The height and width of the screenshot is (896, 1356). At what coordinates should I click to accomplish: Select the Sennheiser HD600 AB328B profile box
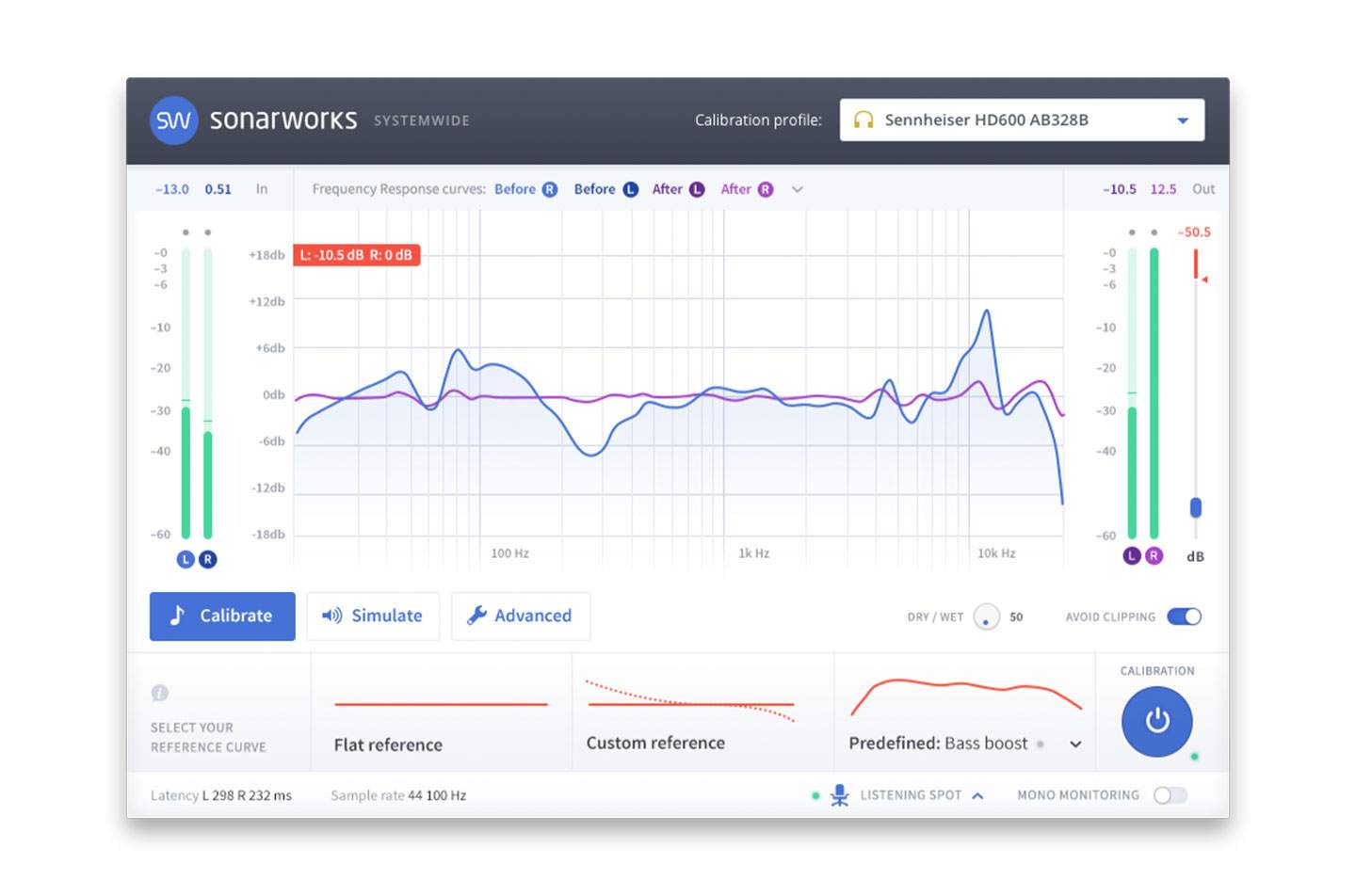[x=1022, y=120]
